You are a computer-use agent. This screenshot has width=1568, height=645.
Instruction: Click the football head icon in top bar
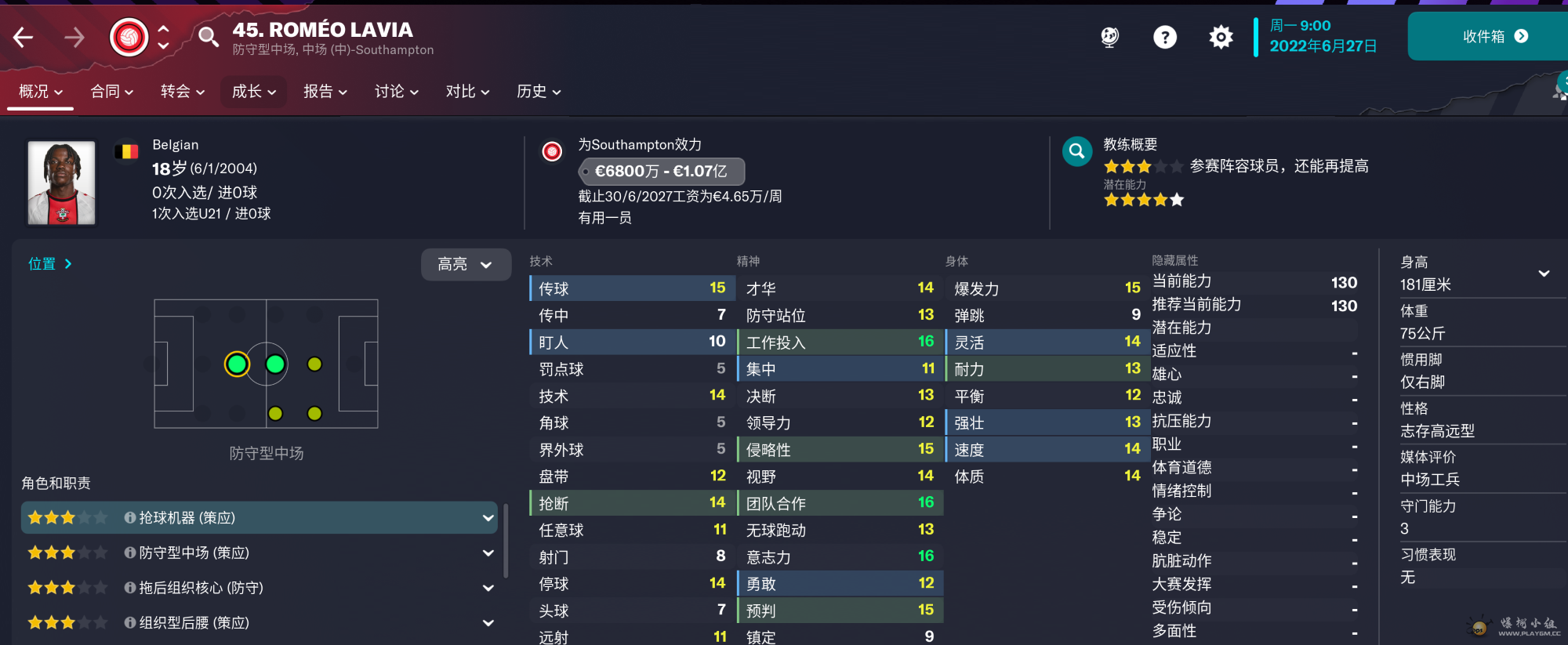[x=1109, y=37]
